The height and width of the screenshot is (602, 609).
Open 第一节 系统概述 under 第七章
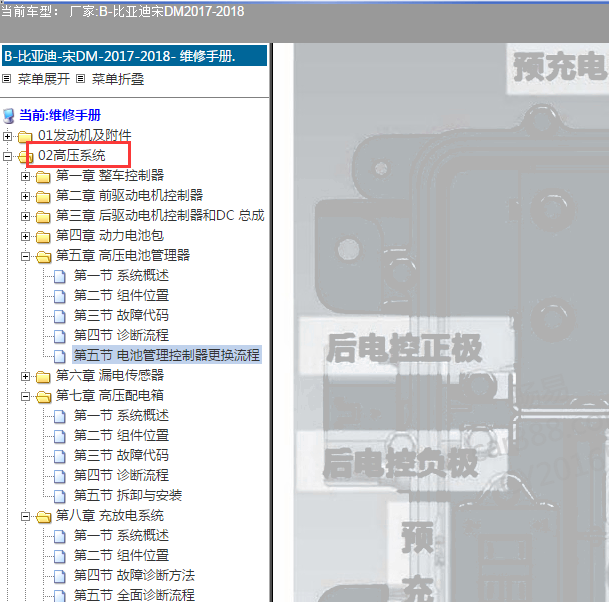pos(121,416)
